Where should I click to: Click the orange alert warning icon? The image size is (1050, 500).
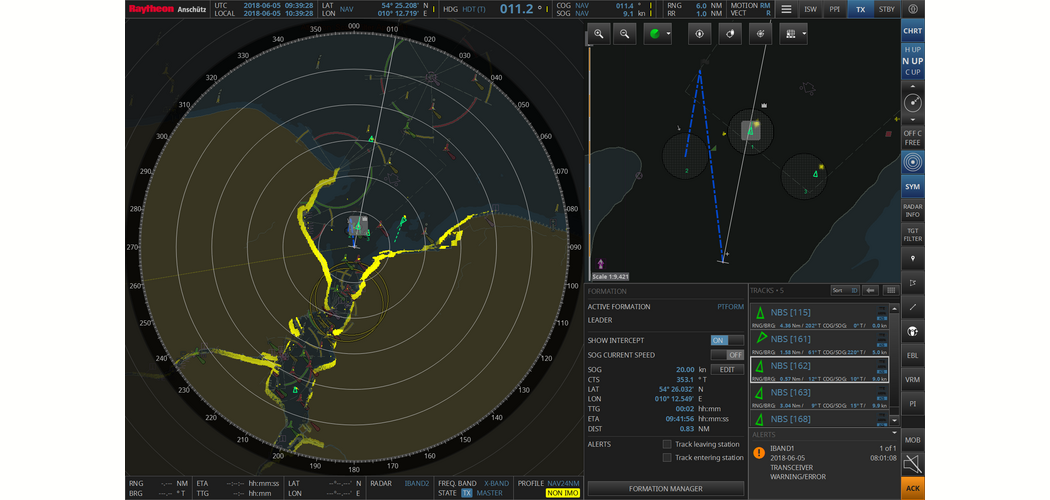[x=759, y=452]
